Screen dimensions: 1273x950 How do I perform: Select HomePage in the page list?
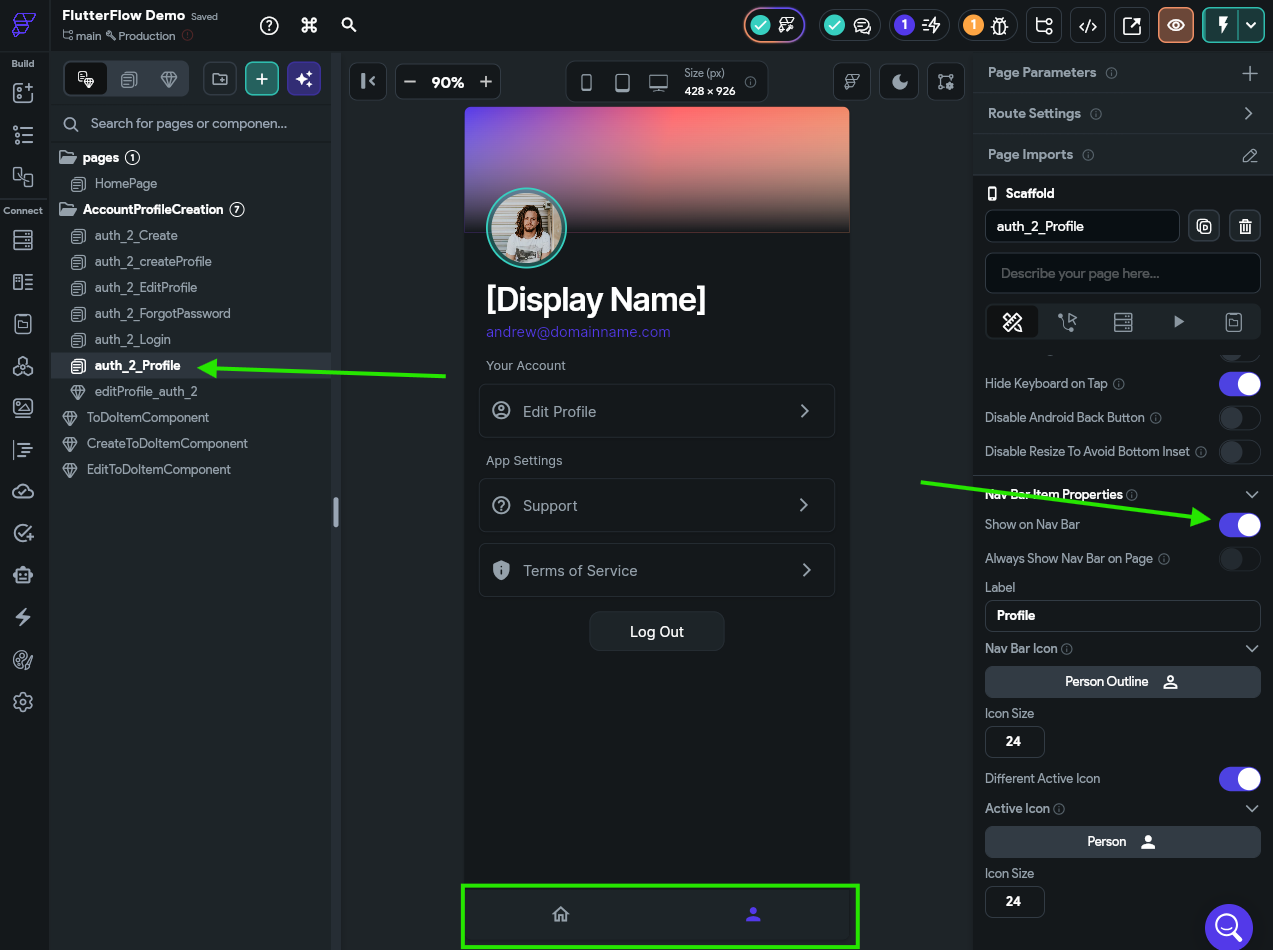click(x=126, y=183)
